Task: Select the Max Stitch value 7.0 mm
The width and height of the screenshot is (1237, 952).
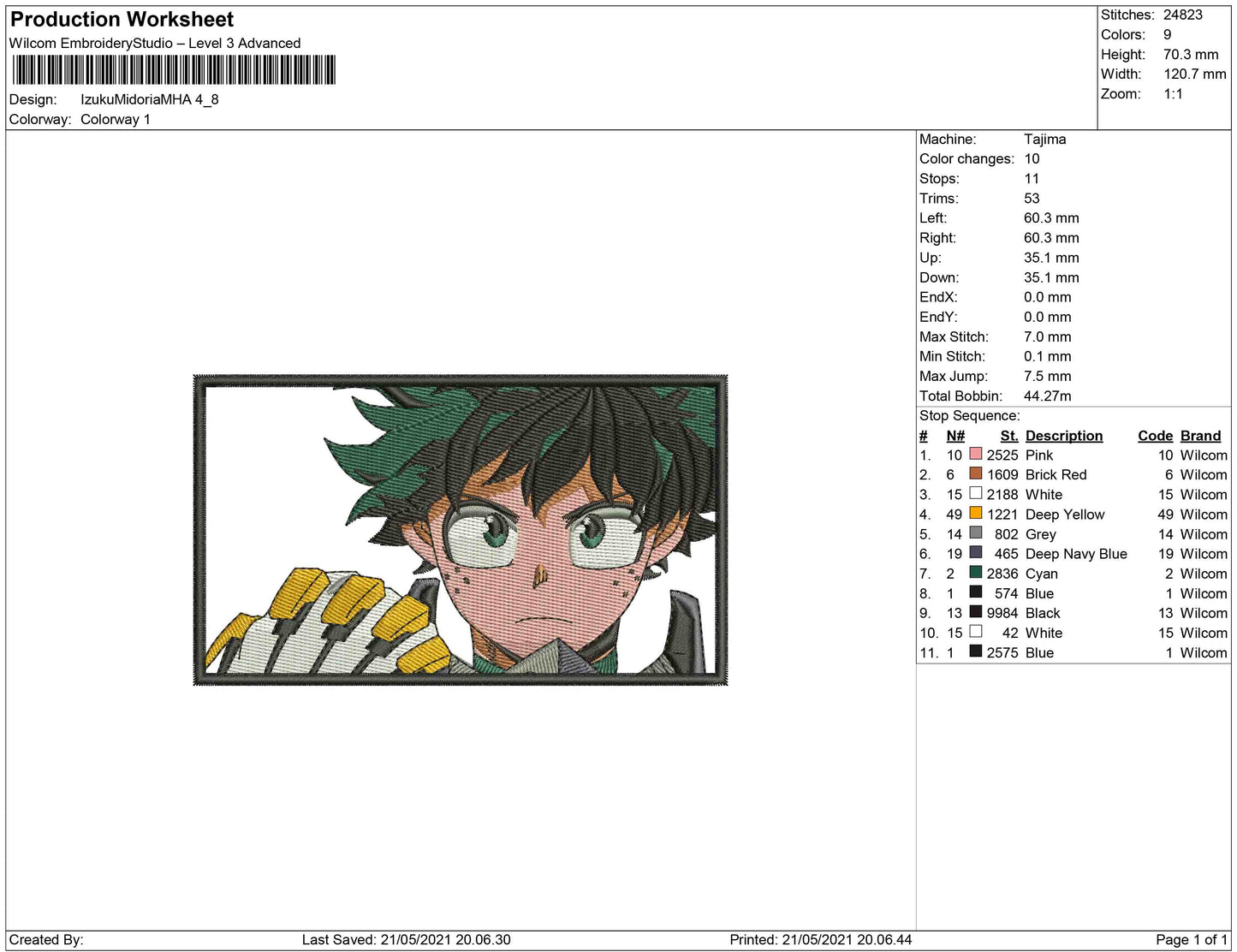Action: [1048, 336]
